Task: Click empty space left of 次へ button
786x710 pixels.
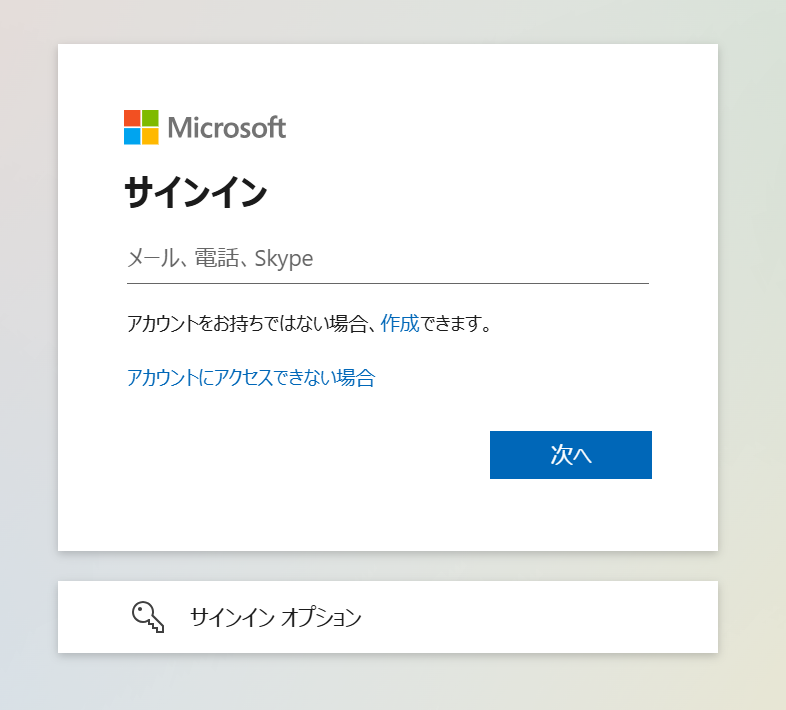Action: point(300,455)
